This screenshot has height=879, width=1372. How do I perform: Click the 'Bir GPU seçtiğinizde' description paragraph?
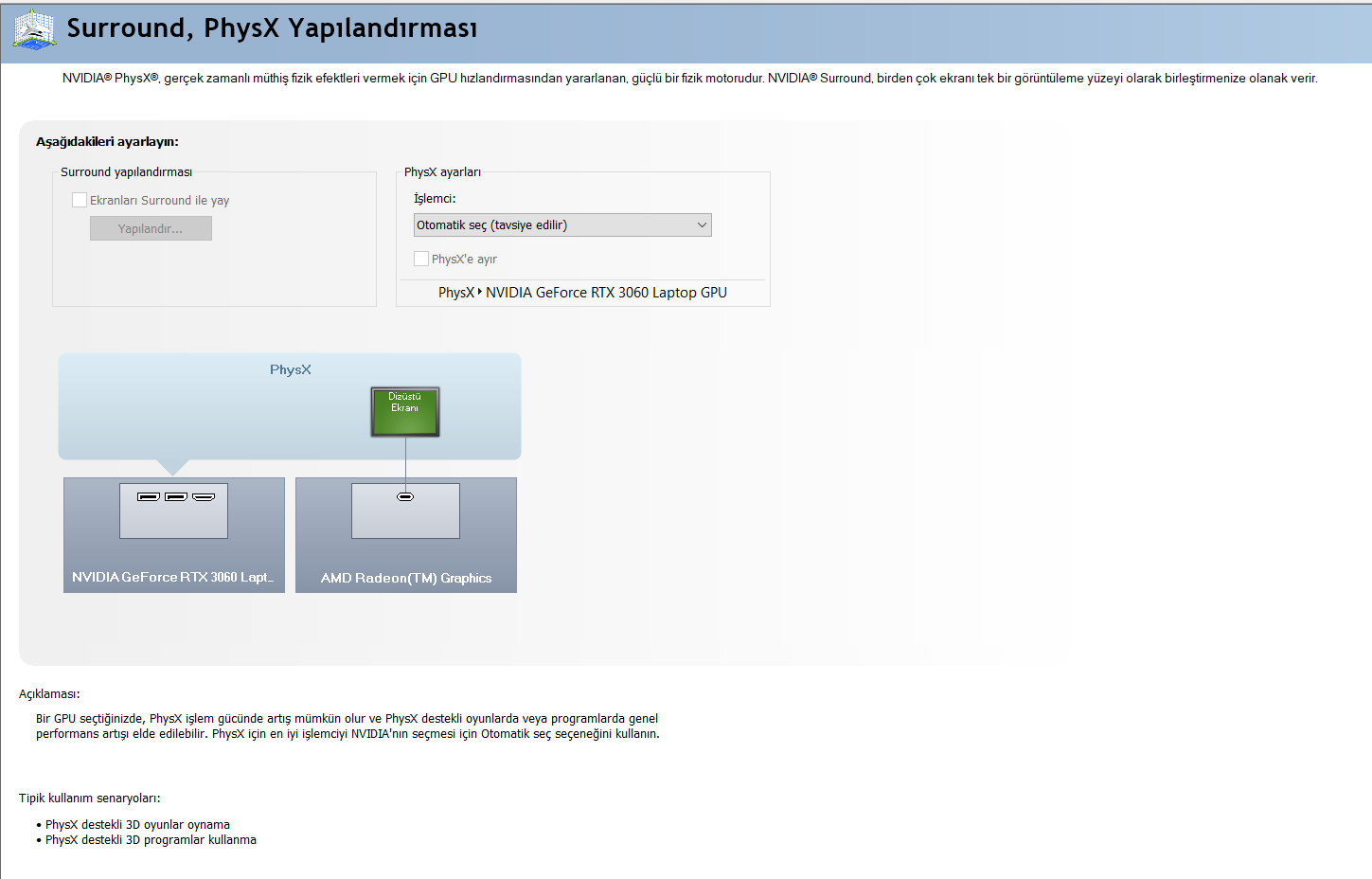[347, 727]
